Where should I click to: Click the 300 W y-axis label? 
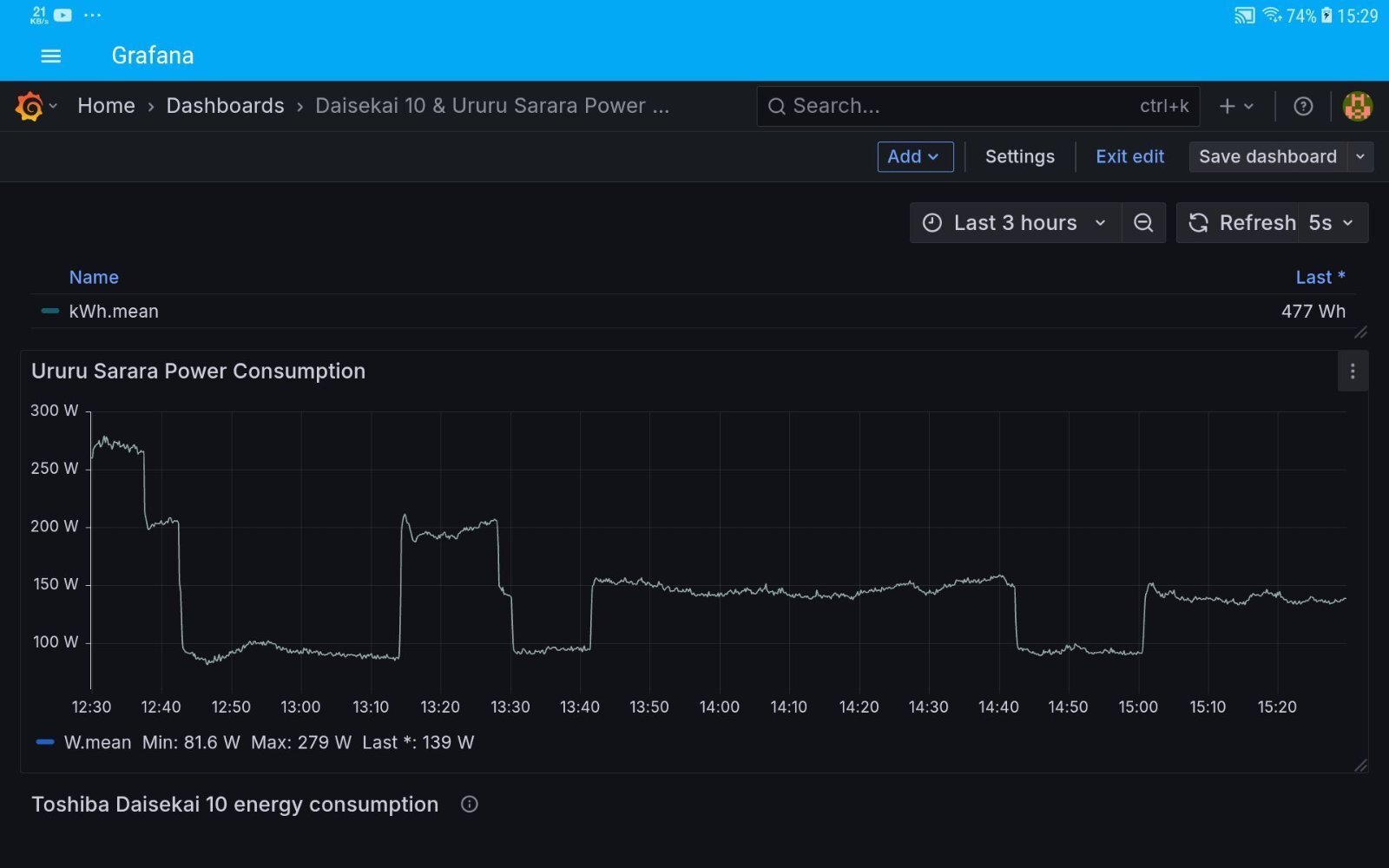54,411
